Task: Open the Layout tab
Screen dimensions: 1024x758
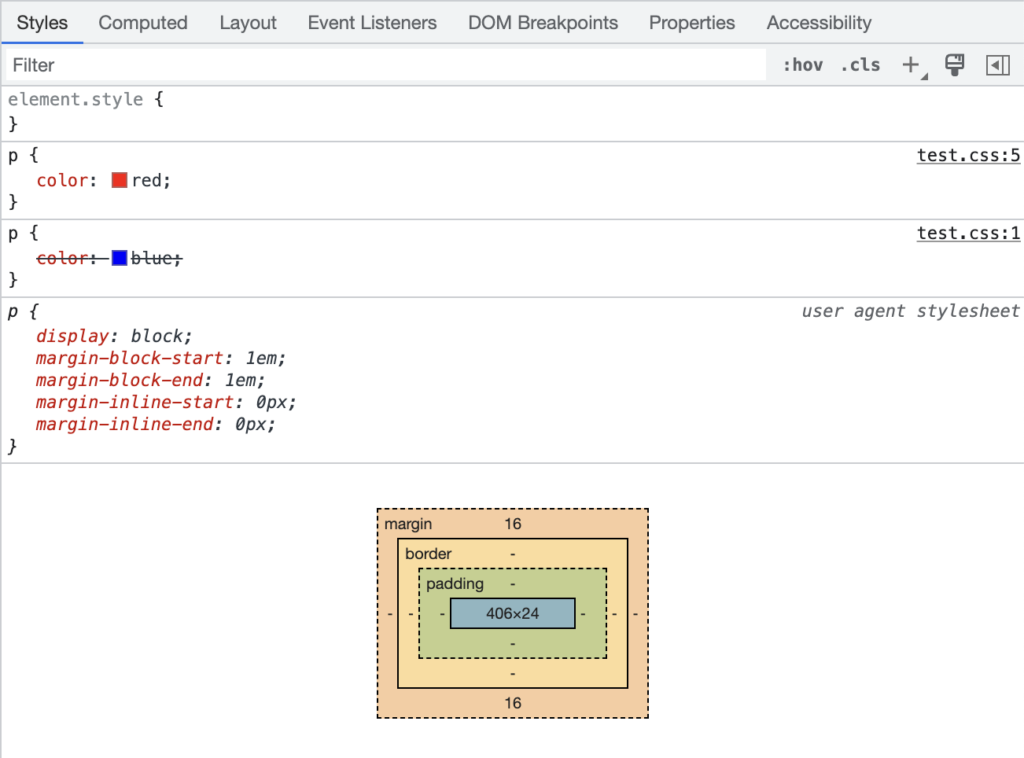Action: [247, 22]
